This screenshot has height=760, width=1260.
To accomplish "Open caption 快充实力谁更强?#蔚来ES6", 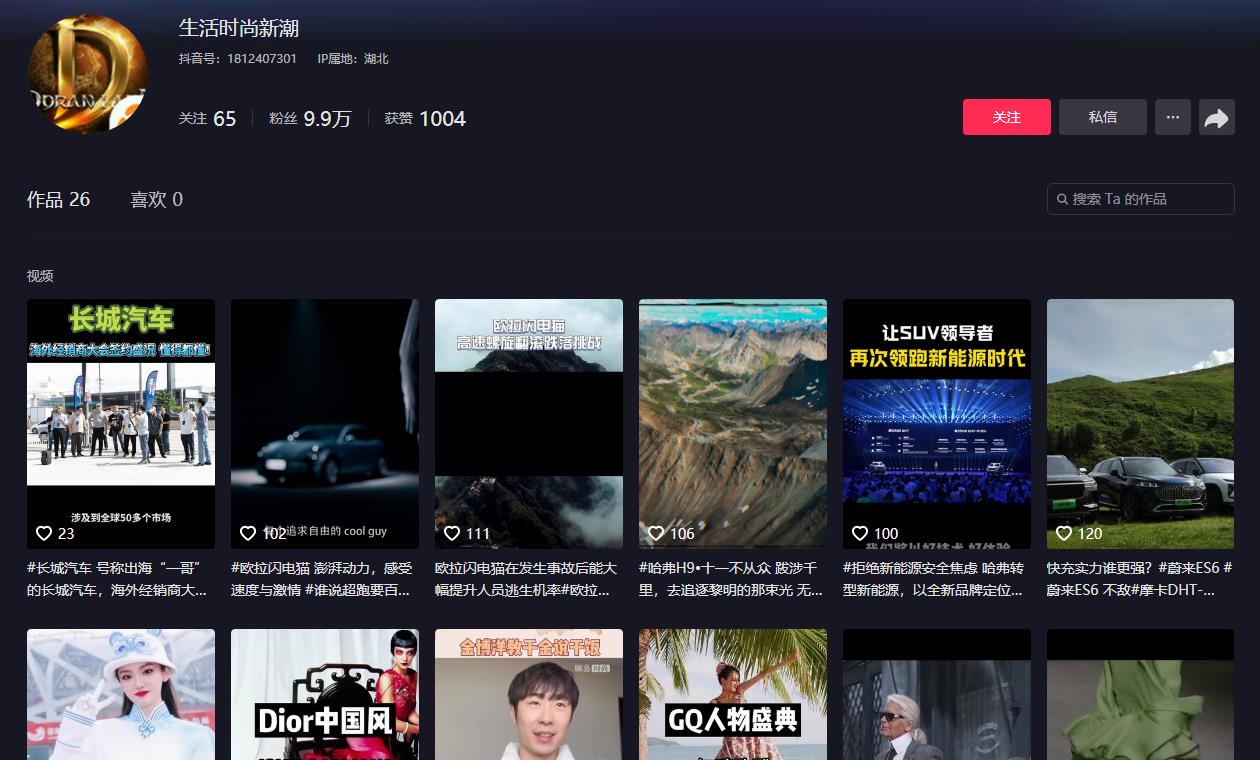I will pyautogui.click(x=1140, y=579).
